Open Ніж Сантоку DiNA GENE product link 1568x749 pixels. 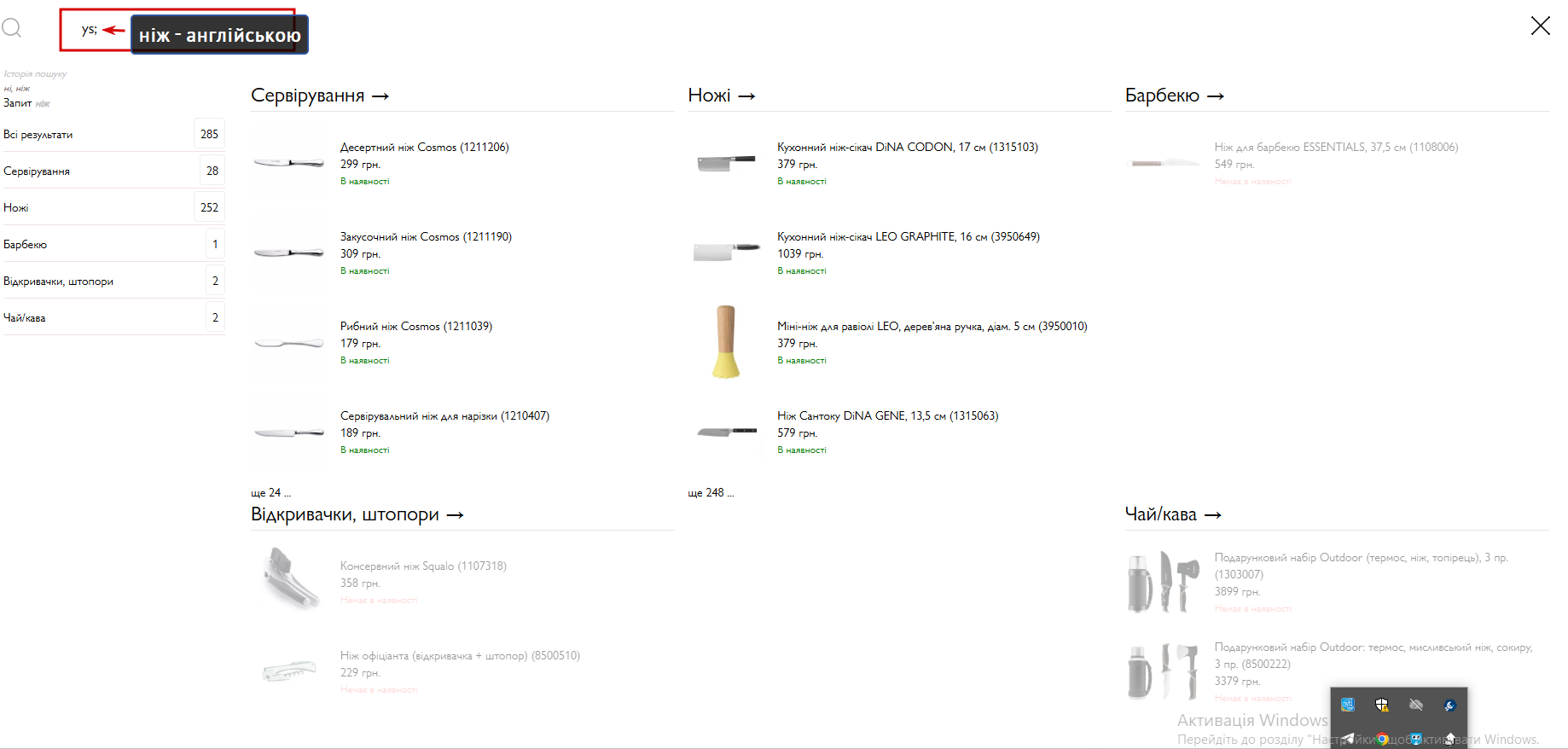point(887,415)
